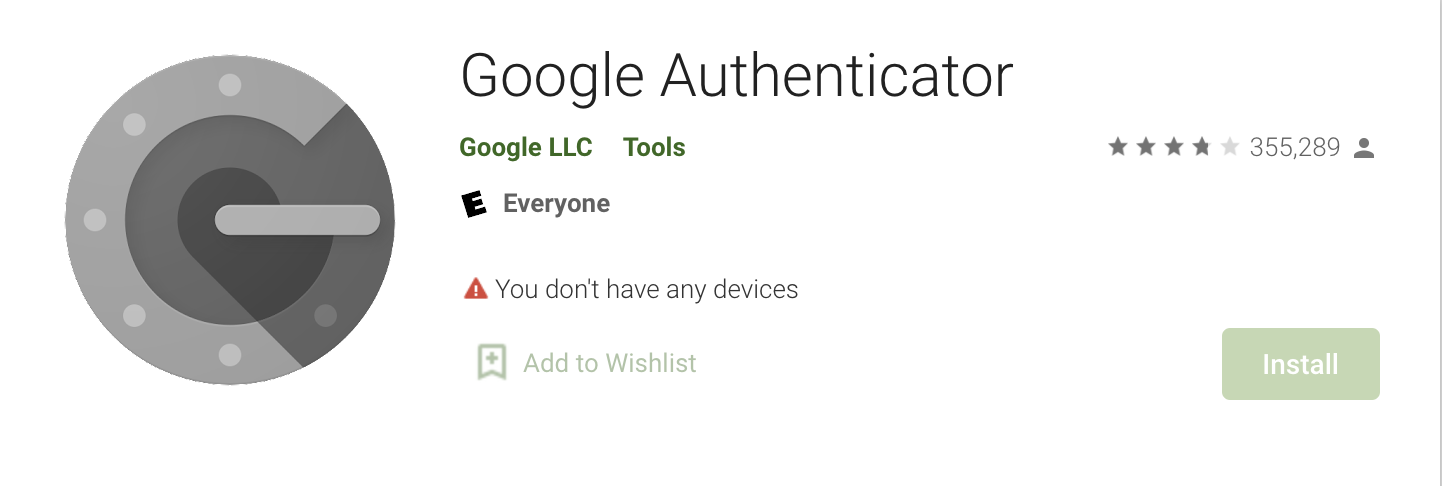Click the half-filled fourth rating star
The height and width of the screenshot is (486, 1442).
click(1202, 148)
